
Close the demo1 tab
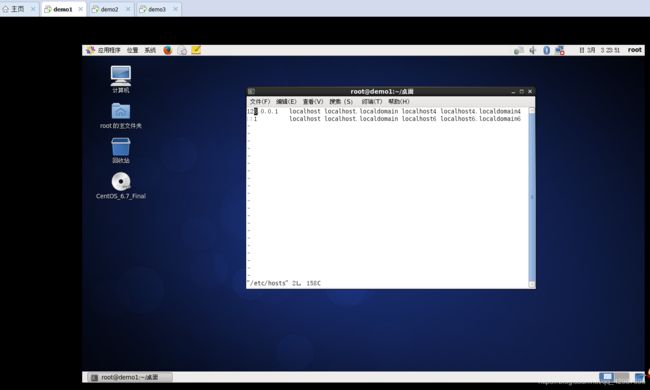coord(81,9)
